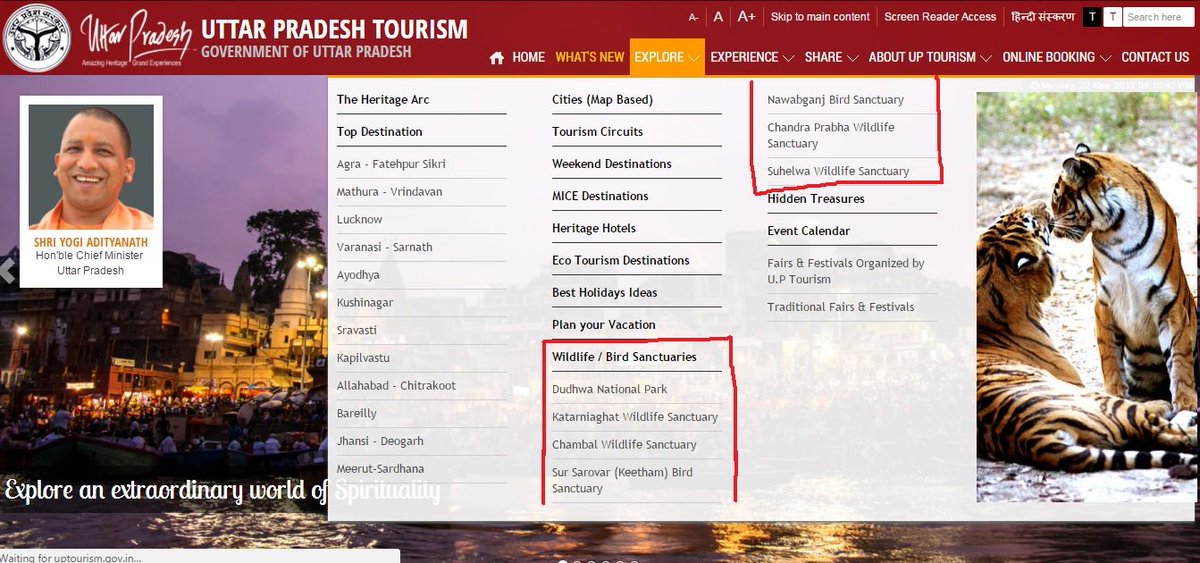
Task: Expand the SHARE dropdown menu
Action: point(831,57)
